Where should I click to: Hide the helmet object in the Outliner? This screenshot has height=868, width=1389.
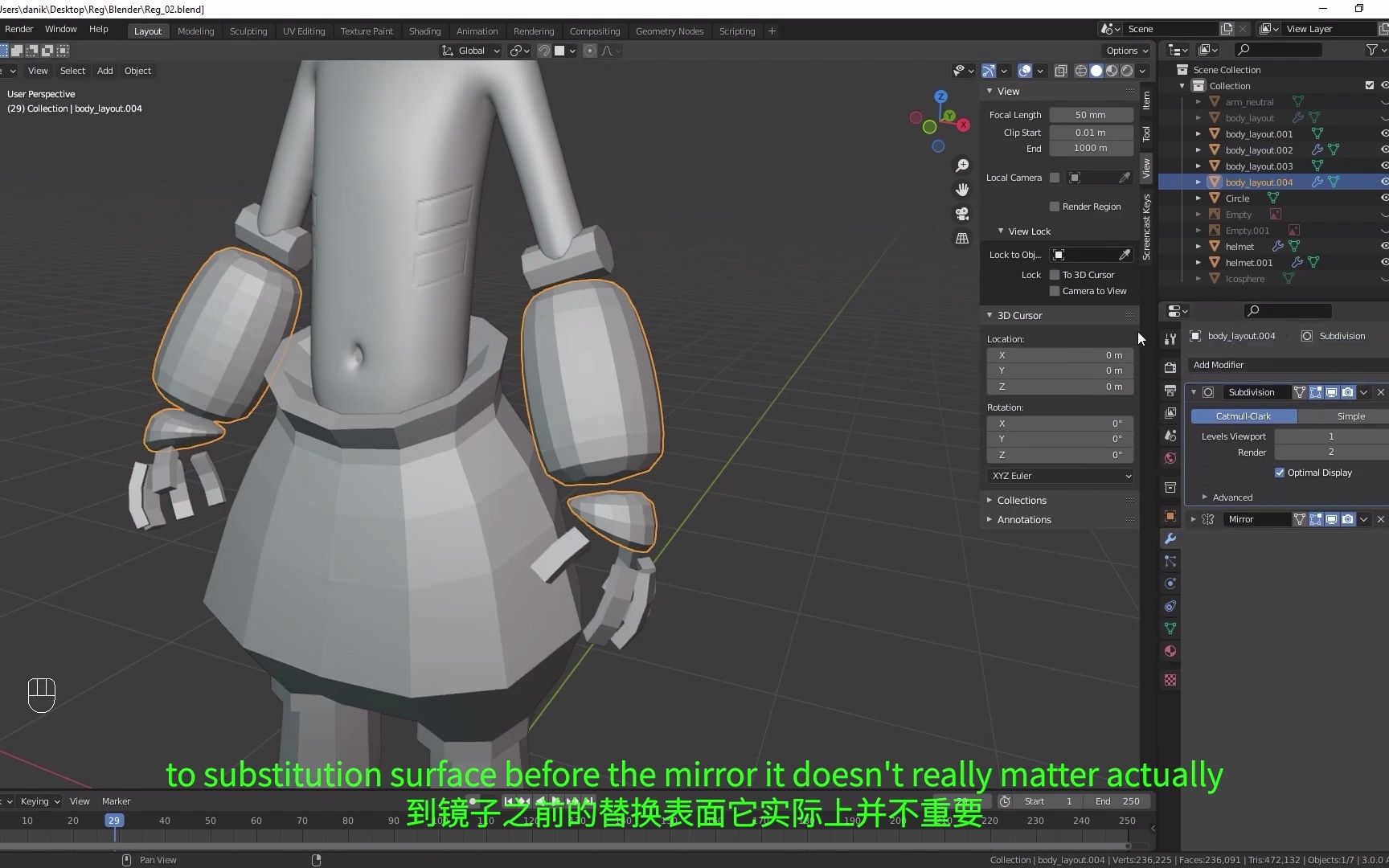1384,246
